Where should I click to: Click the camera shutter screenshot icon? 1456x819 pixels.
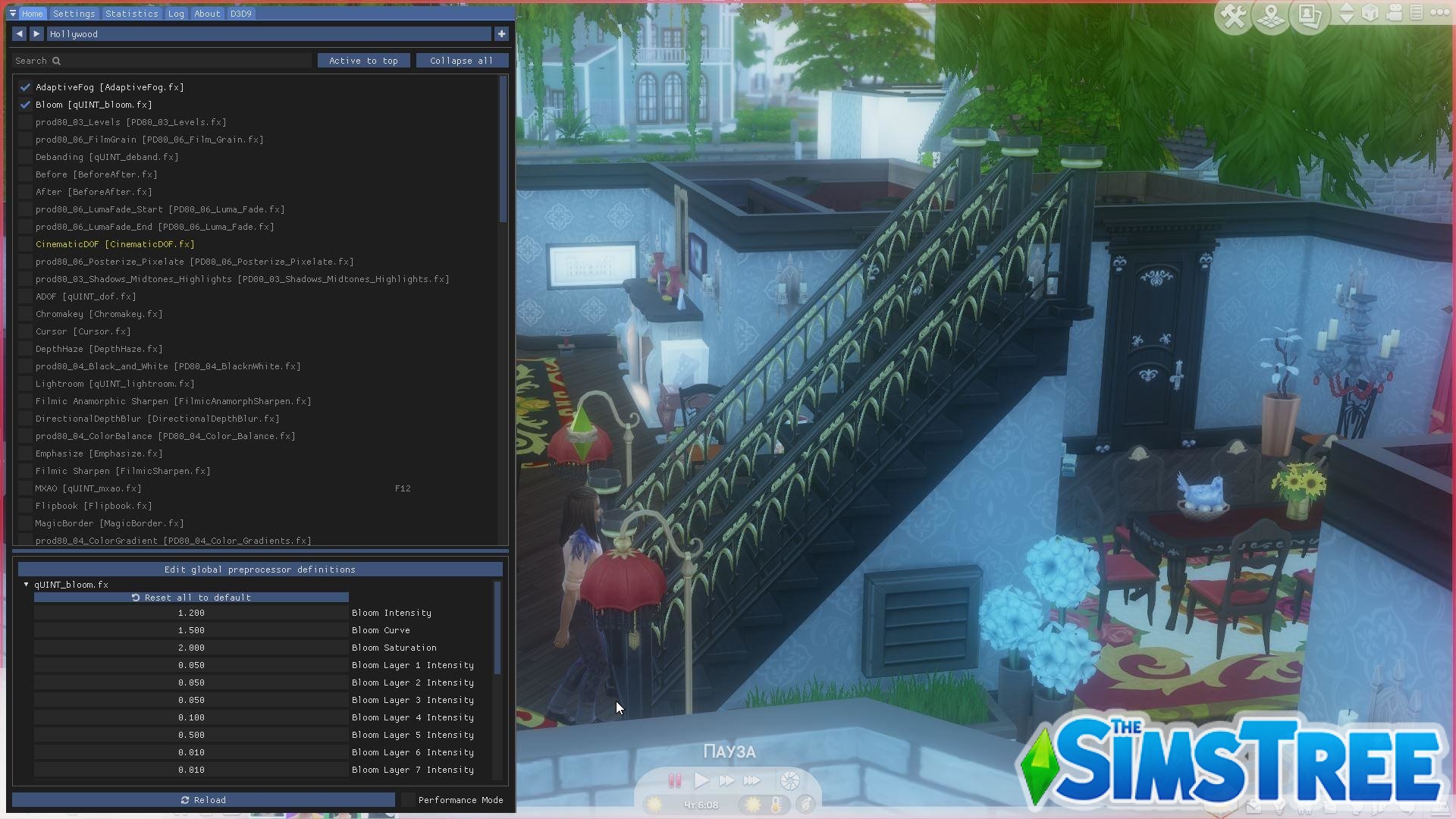[x=789, y=780]
